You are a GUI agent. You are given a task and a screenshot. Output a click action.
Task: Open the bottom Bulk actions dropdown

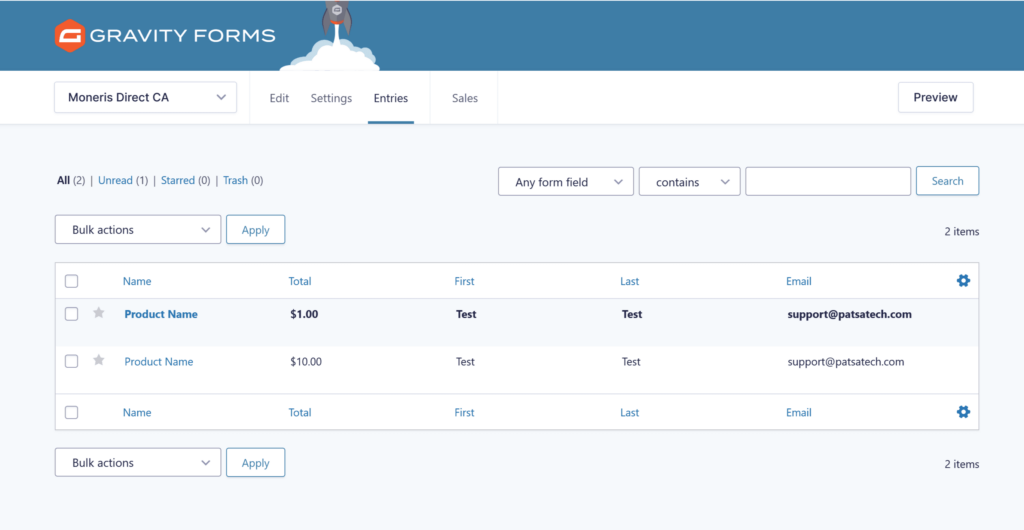click(x=138, y=462)
